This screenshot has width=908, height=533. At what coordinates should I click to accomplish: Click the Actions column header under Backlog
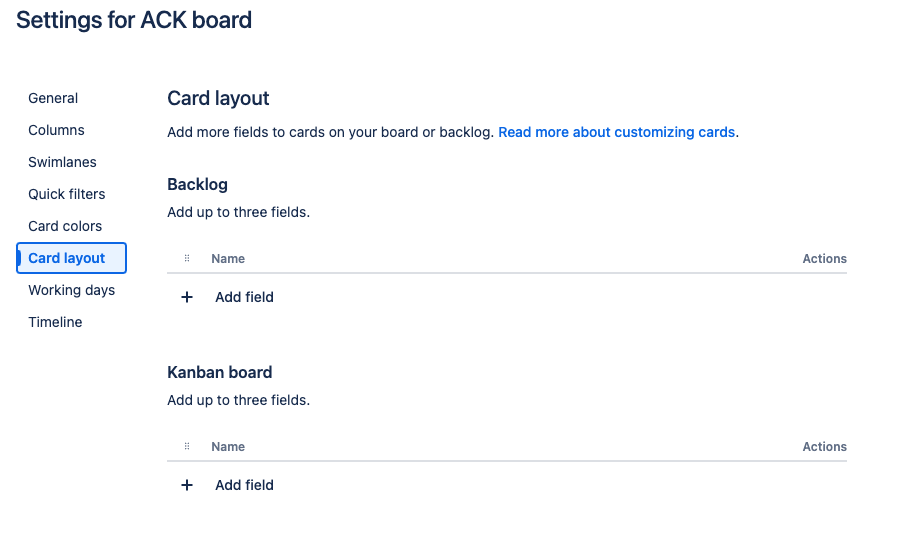(x=824, y=259)
